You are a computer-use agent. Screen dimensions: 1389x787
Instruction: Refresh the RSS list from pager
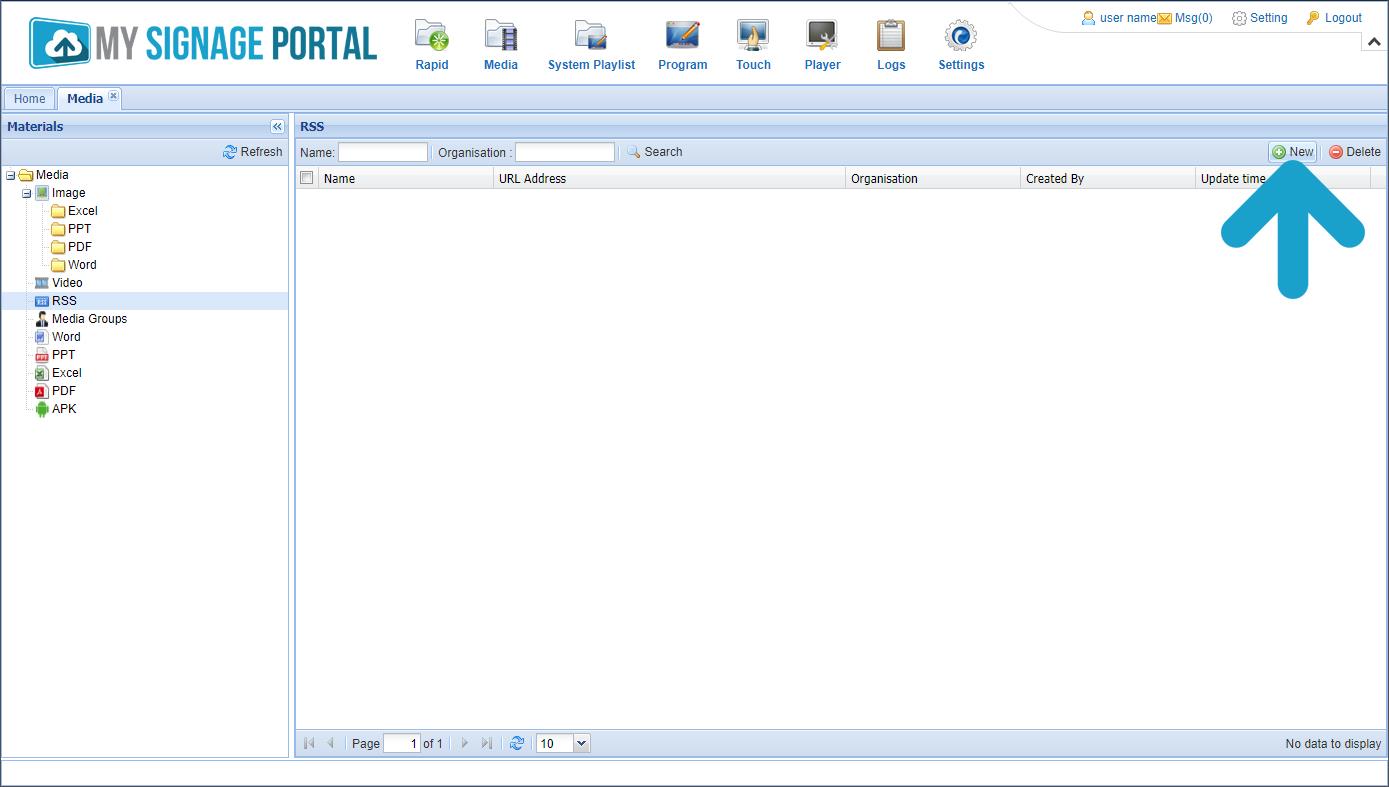click(517, 743)
